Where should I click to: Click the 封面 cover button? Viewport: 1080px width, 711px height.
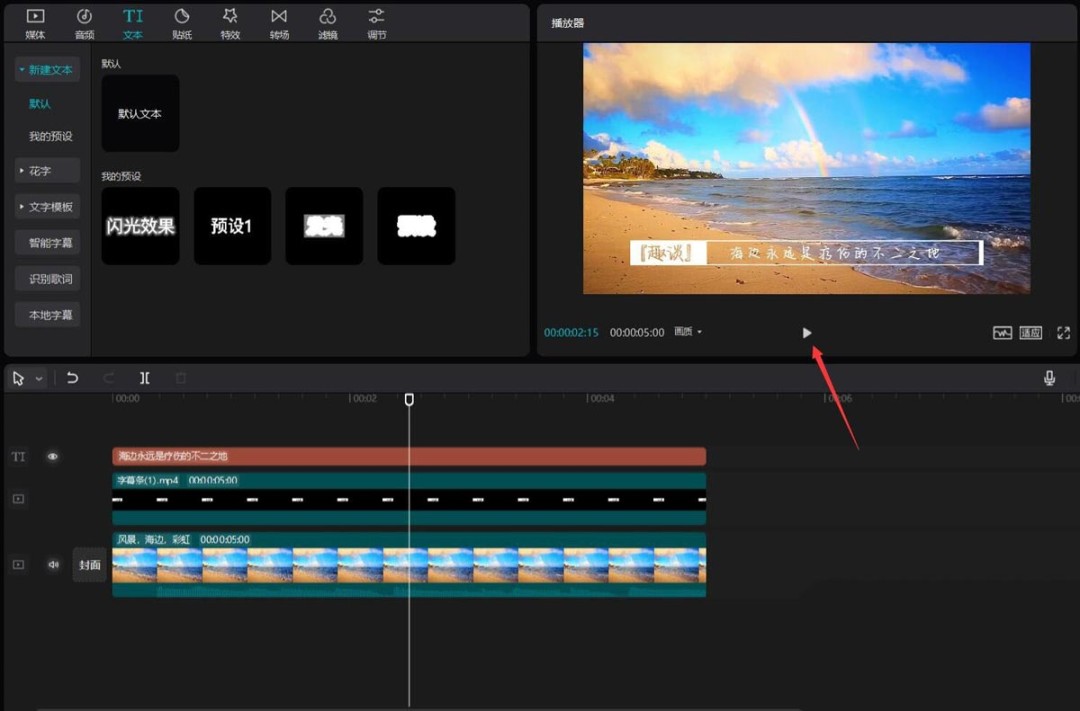(90, 565)
